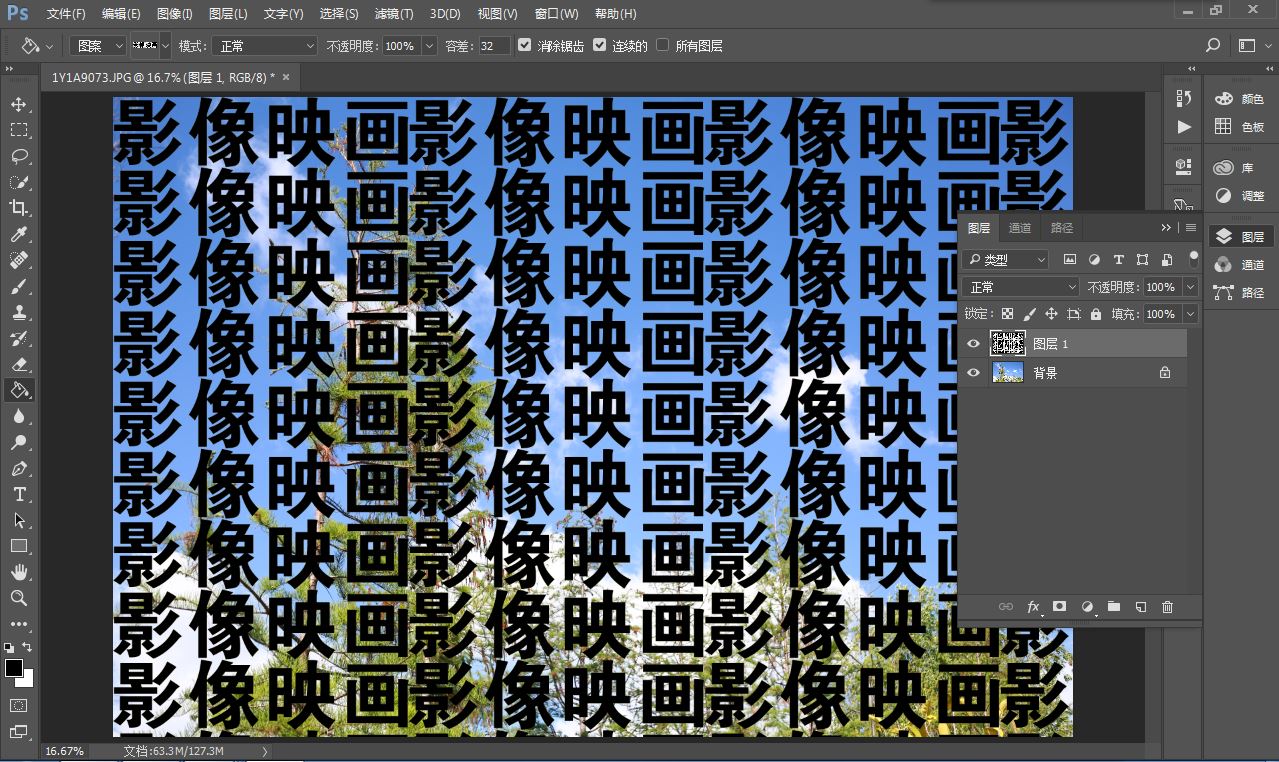Open the 调整 panel button
This screenshot has width=1279, height=762.
(1240, 196)
